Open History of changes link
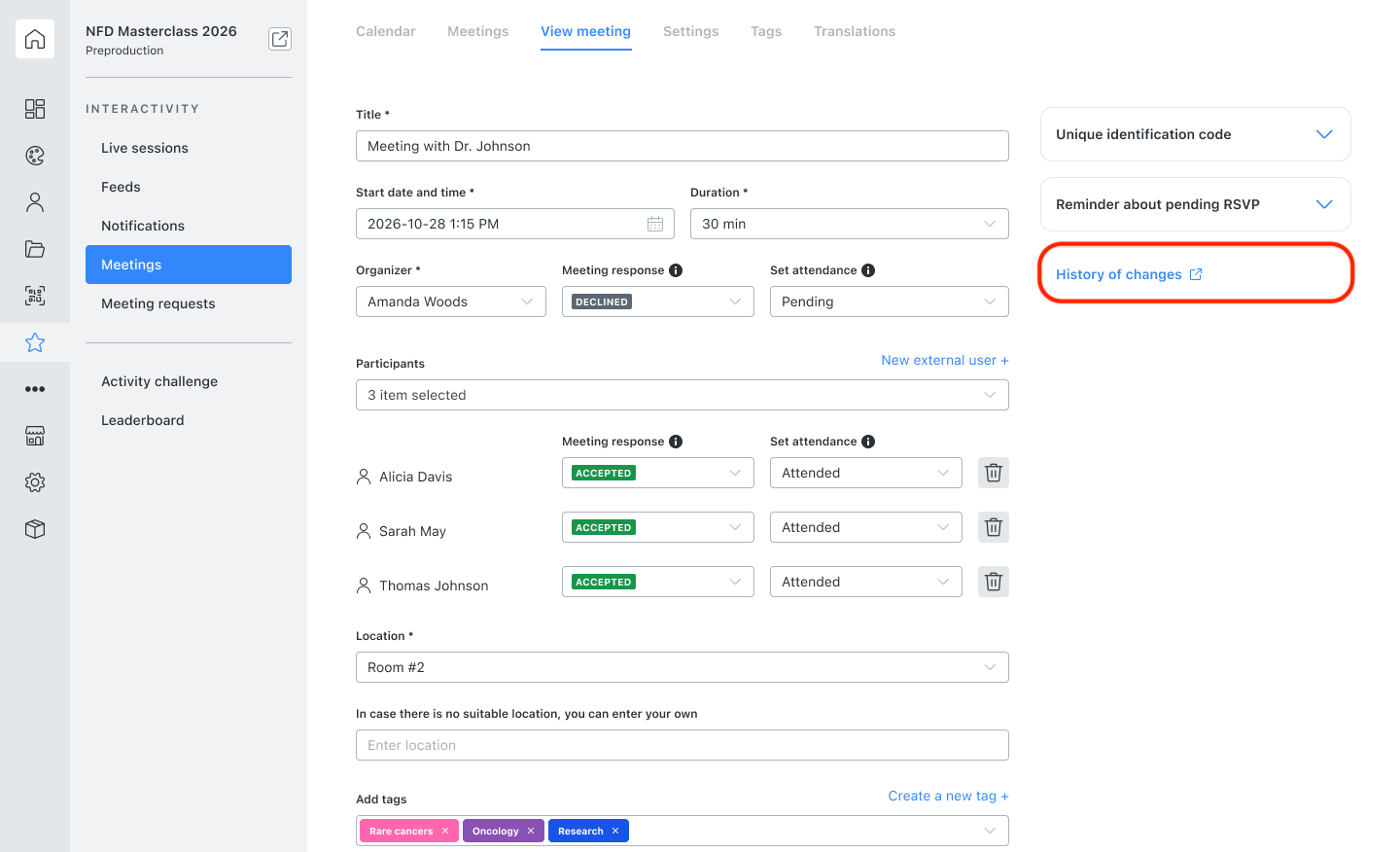The image size is (1400, 852). tap(1129, 274)
